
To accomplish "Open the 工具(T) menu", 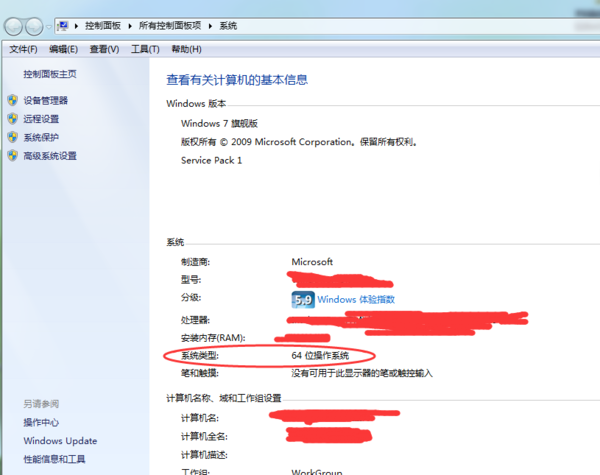I will (x=145, y=49).
